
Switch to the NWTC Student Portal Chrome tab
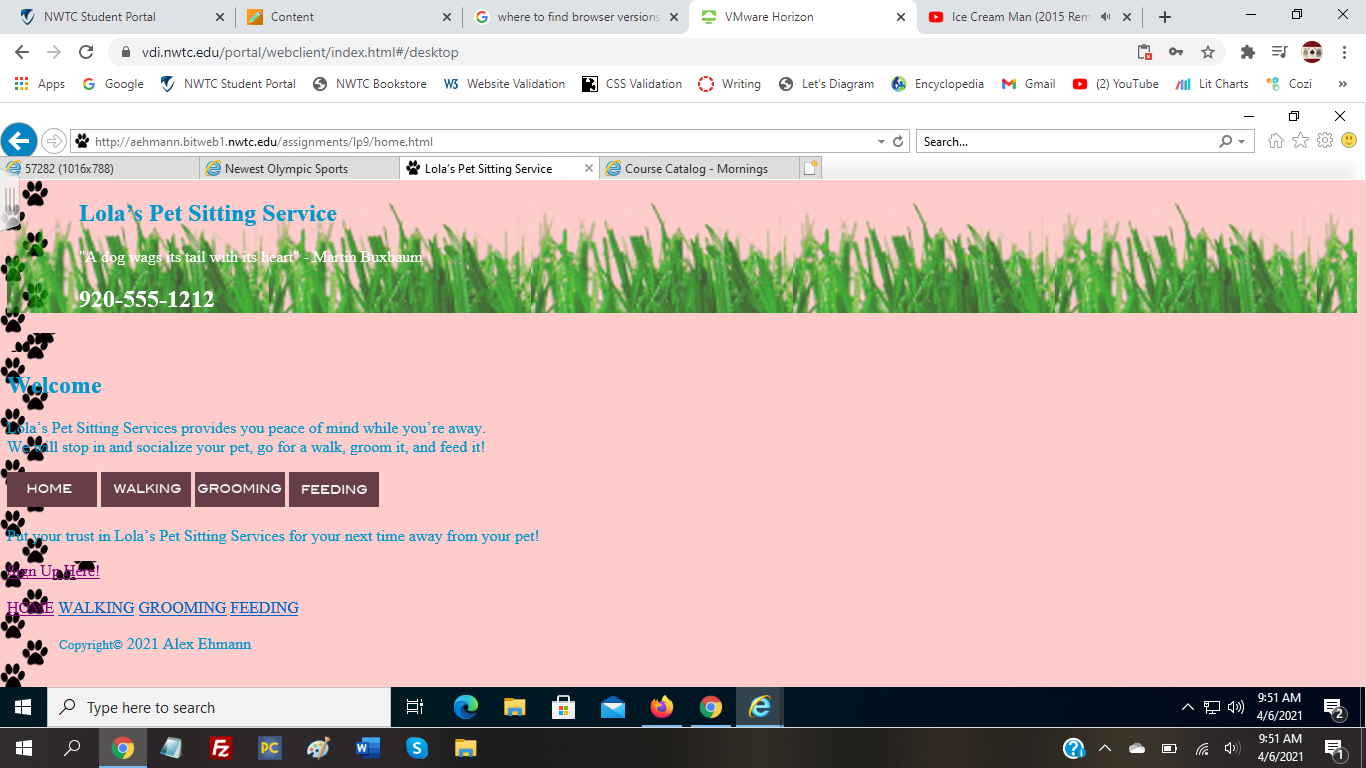pos(100,17)
